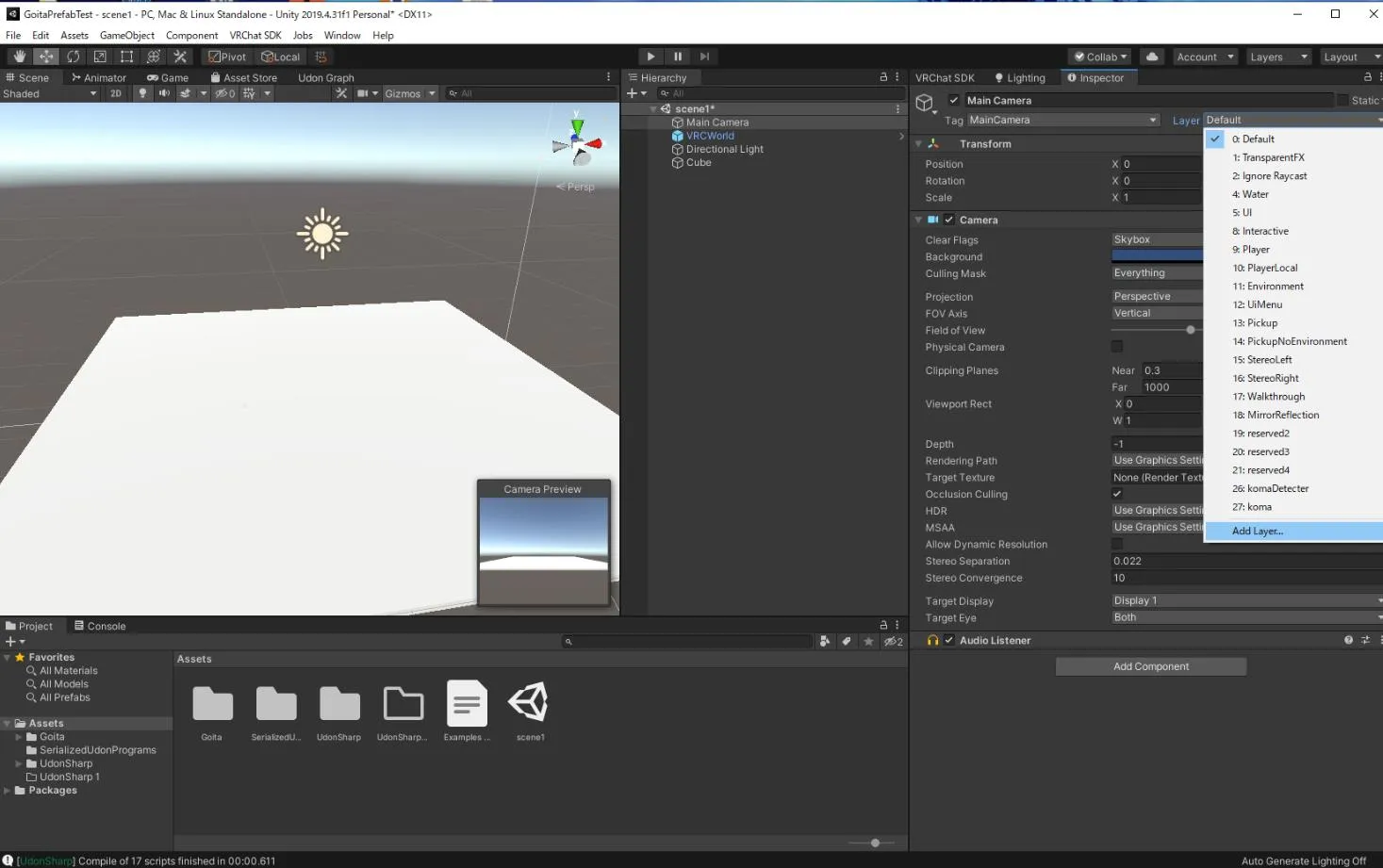Screen dimensions: 1383x868
Task: Click the scene orientation gizmo
Action: click(577, 142)
